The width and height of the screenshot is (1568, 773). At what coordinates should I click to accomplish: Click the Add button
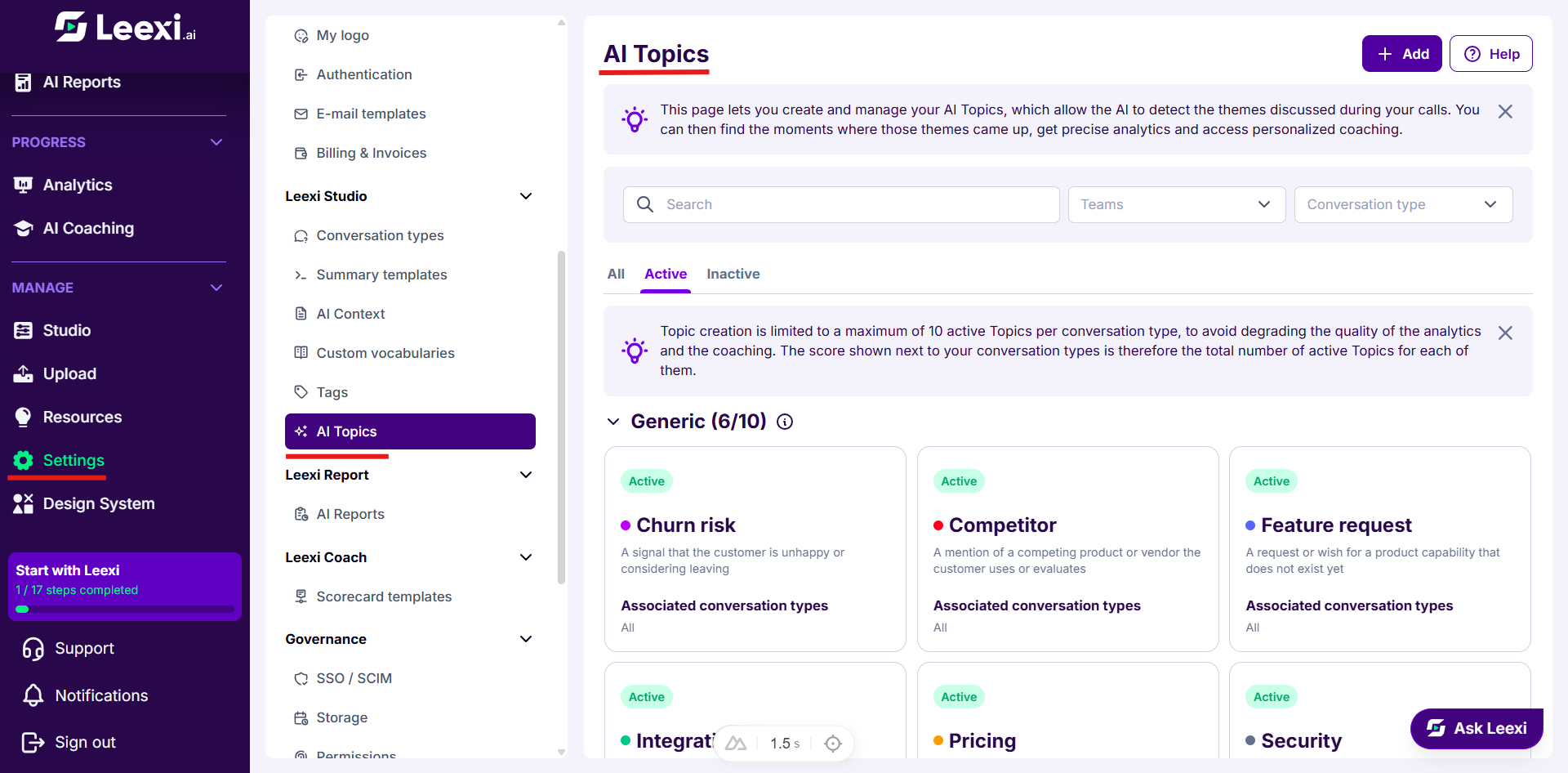pos(1402,54)
